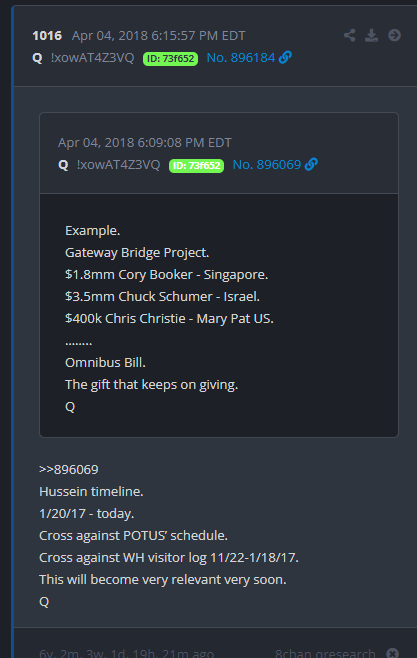
Task: Click the quoted timestamp 6:09:08 PM EDT
Action: pos(184,143)
